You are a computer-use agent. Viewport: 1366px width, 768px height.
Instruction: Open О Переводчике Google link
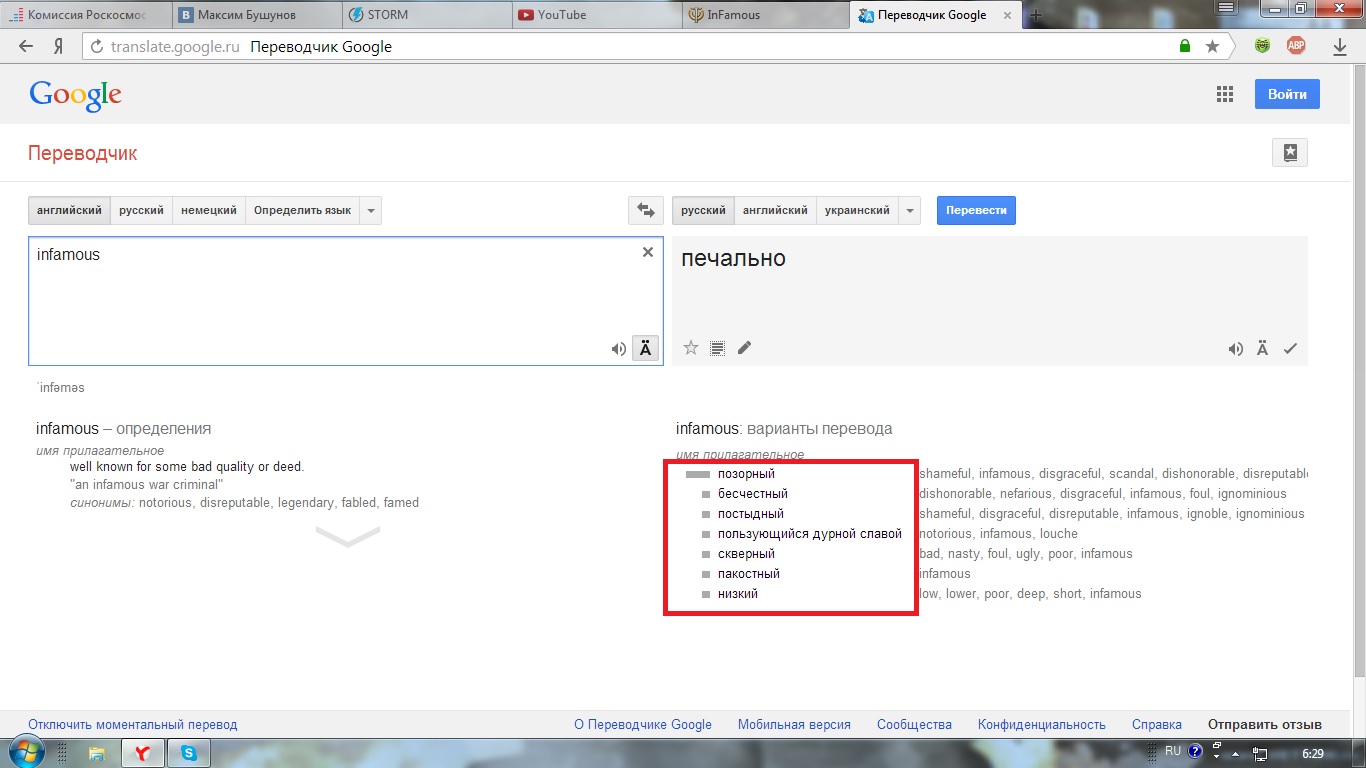click(643, 725)
